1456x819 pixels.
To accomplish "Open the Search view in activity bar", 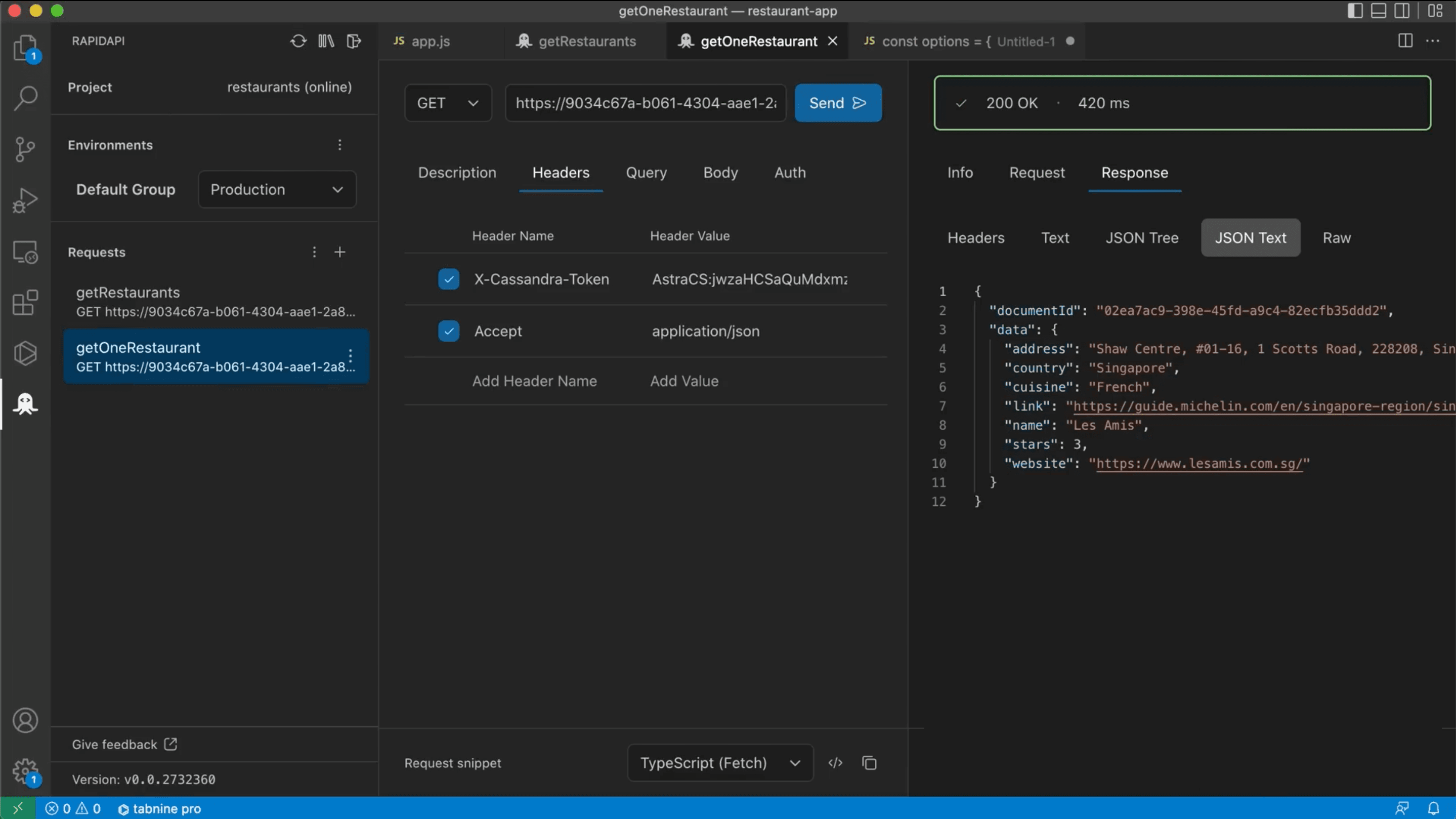I will click(x=25, y=98).
